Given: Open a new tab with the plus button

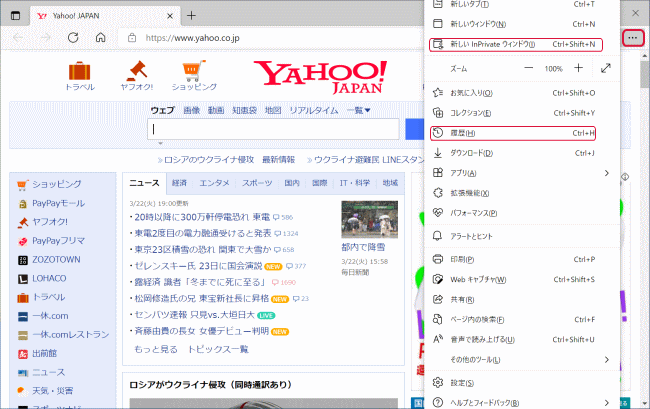Looking at the screenshot, I should [191, 16].
